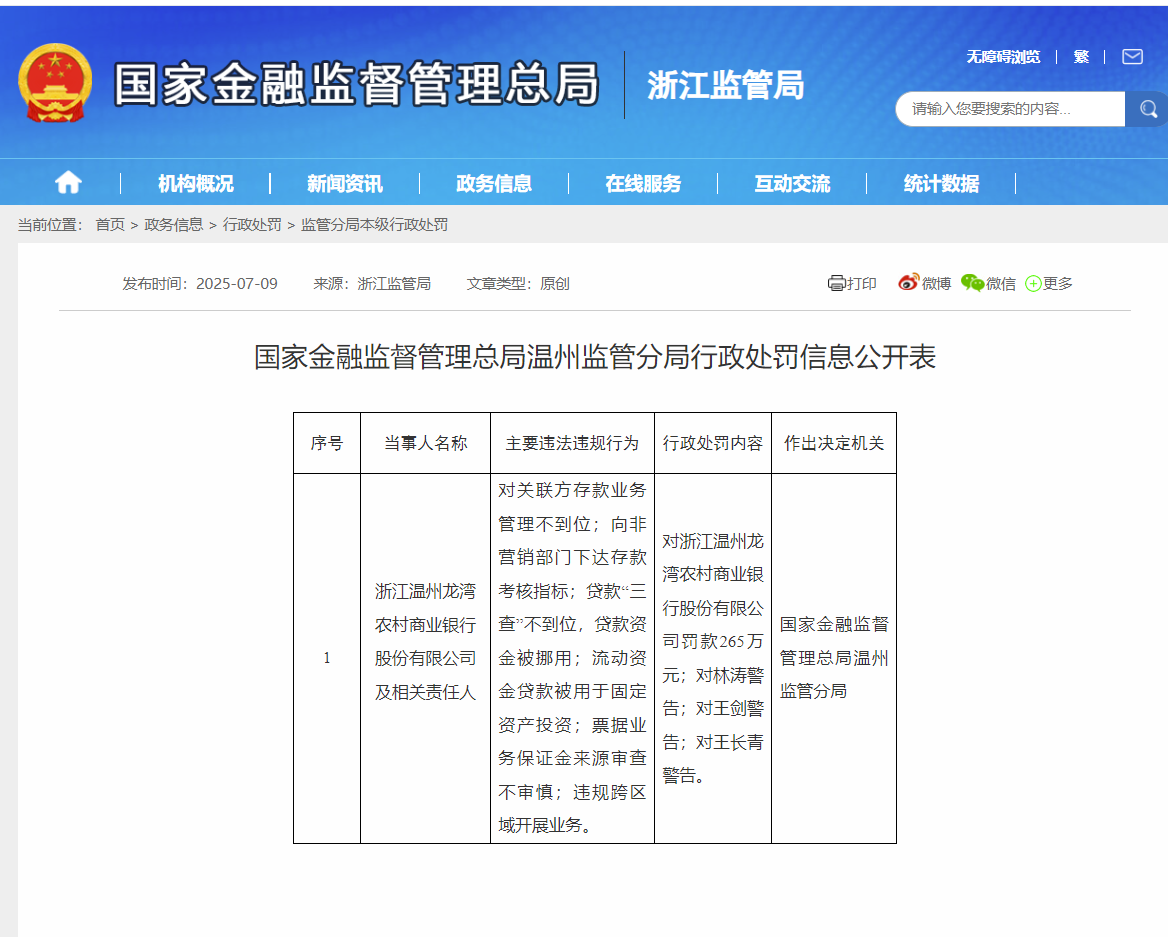1168x937 pixels.
Task: Click the 微信 share label
Action: tap(1001, 283)
